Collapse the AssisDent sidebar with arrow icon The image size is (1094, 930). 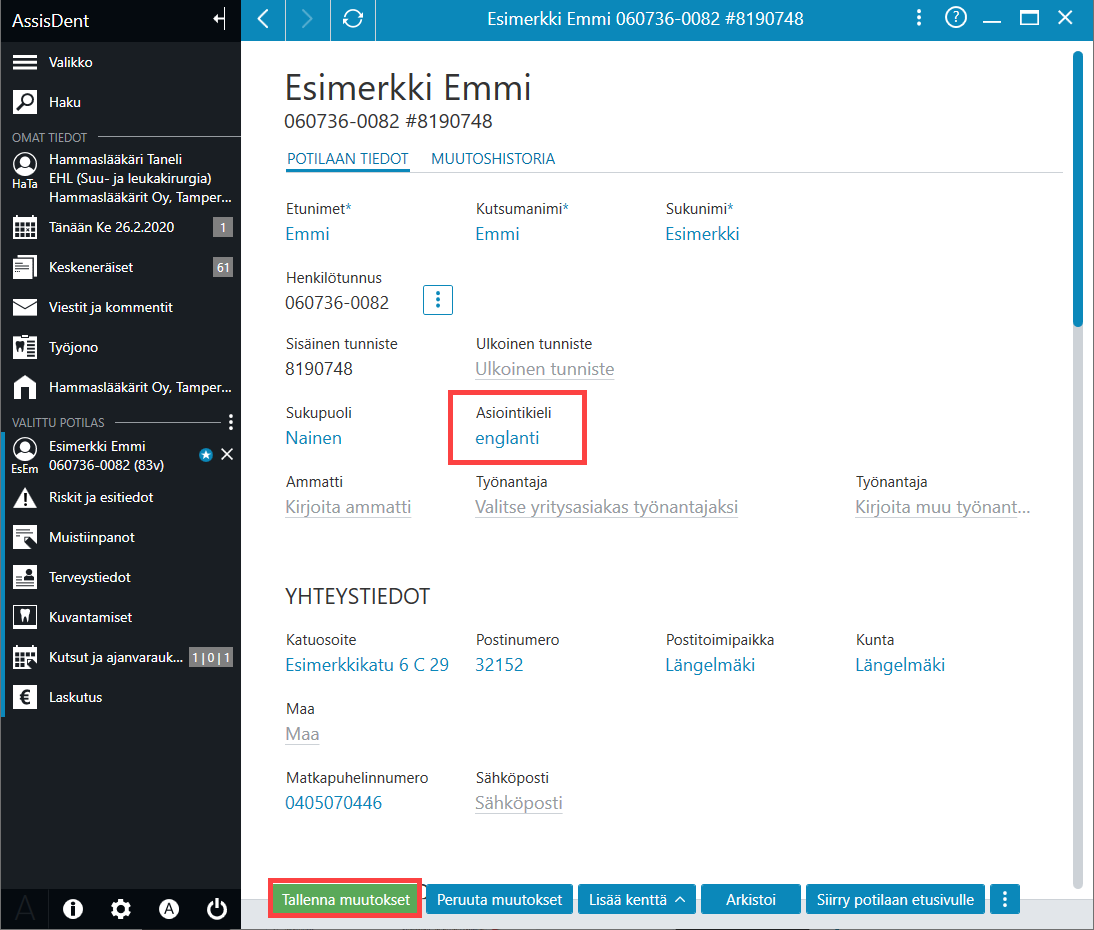(x=220, y=20)
